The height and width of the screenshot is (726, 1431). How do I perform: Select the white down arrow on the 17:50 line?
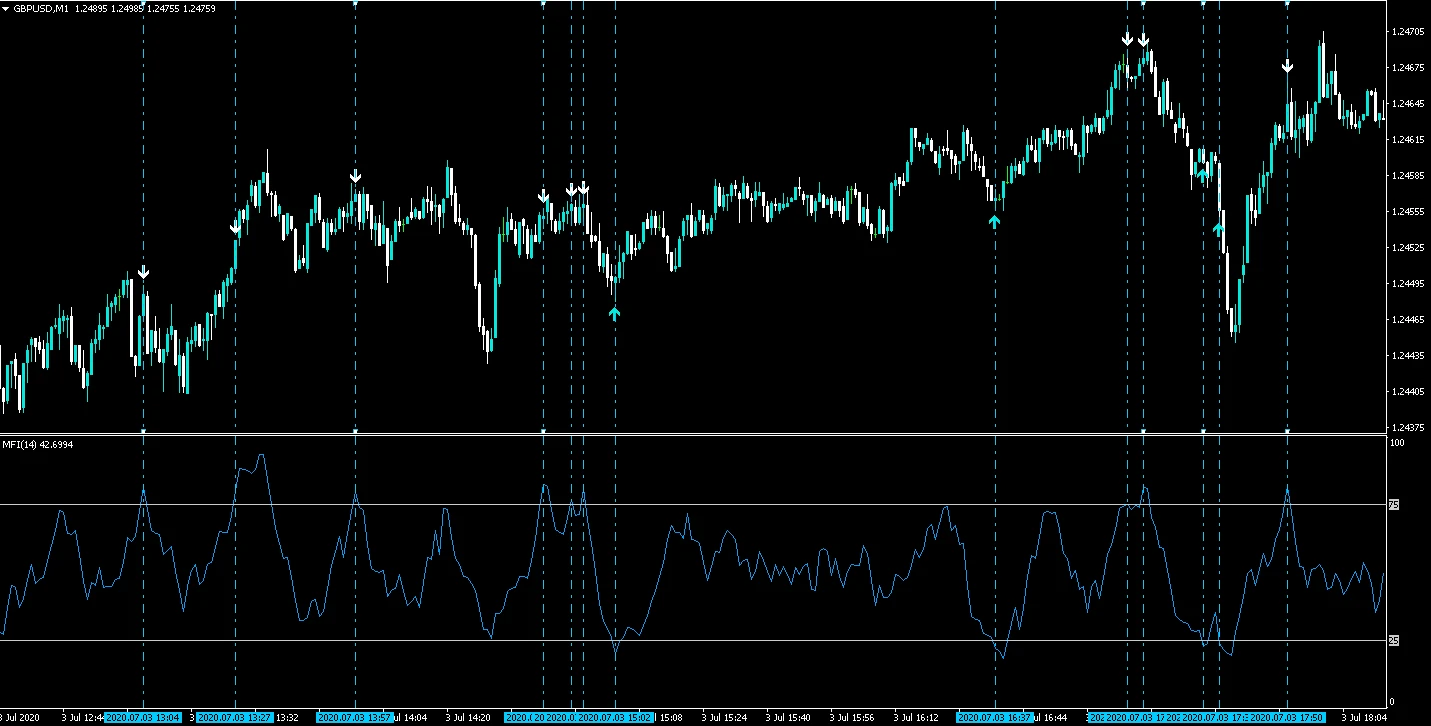point(1288,67)
